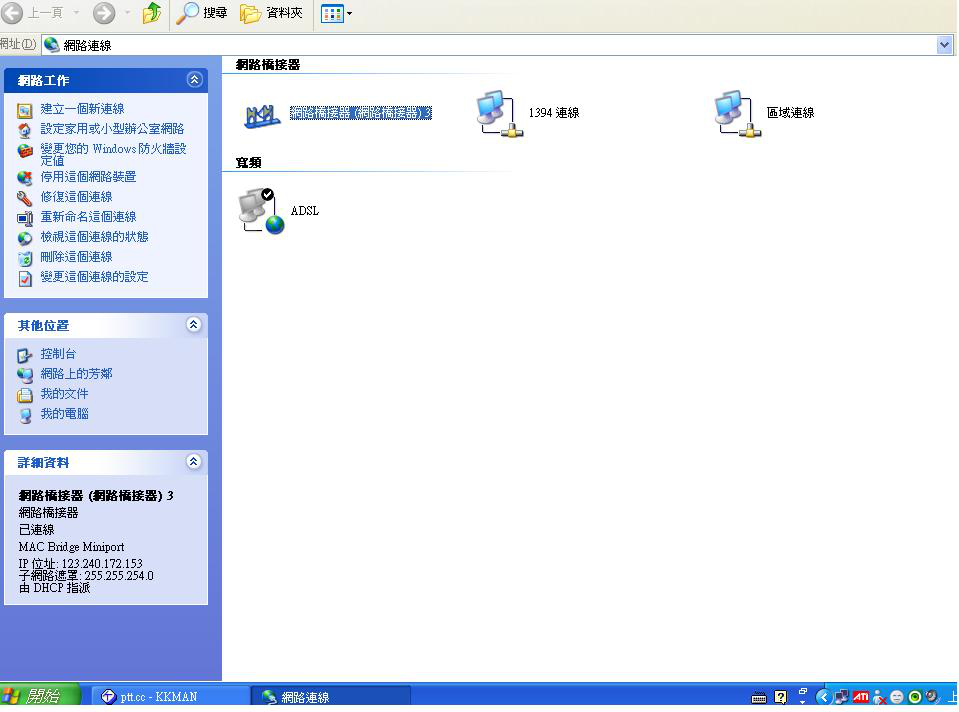This screenshot has height=712, width=959.
Task: Click the home network setup icon
Action: tap(24, 130)
